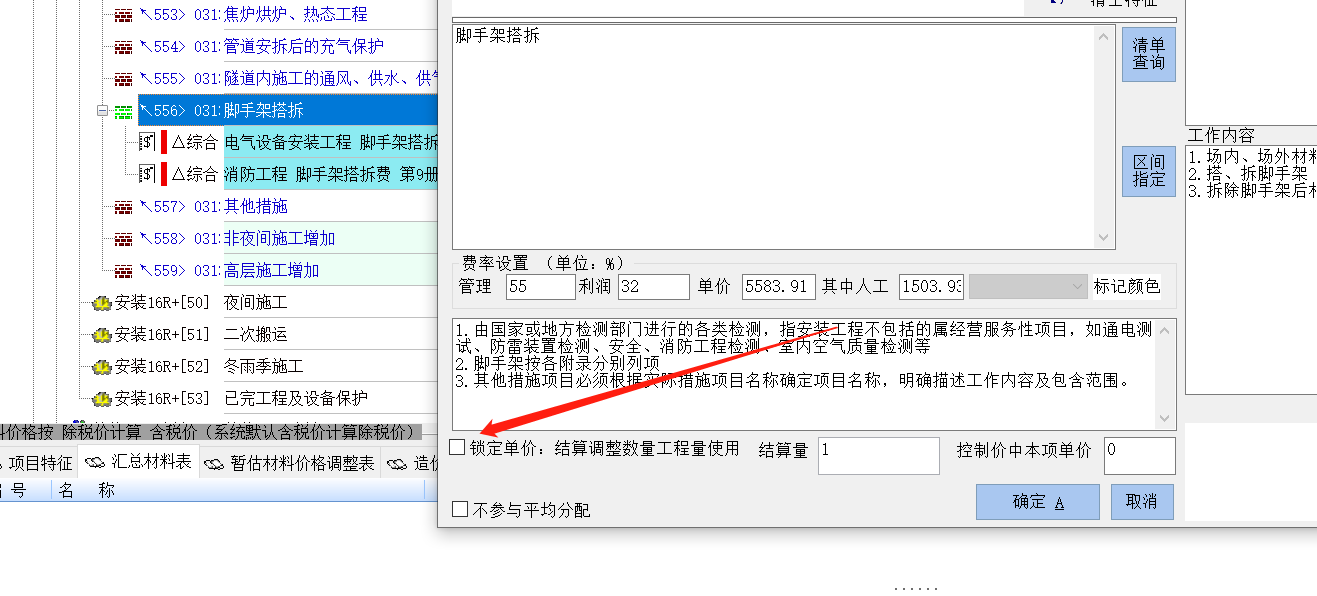The width and height of the screenshot is (1317, 596).
Task: Click the green tree icon beside 脚手架搭拆
Action: [x=123, y=110]
